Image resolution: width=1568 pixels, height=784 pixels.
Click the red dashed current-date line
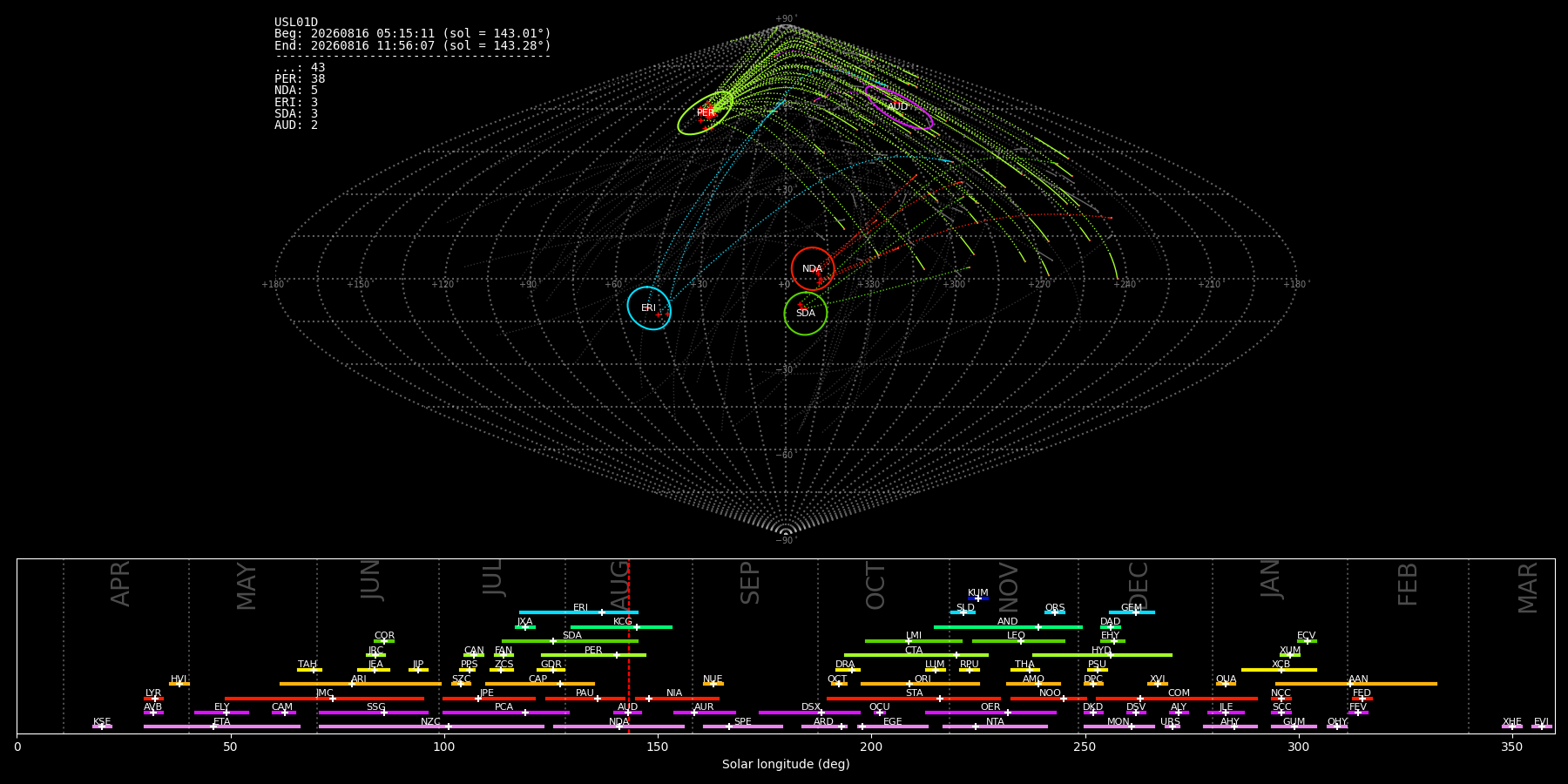click(x=629, y=645)
